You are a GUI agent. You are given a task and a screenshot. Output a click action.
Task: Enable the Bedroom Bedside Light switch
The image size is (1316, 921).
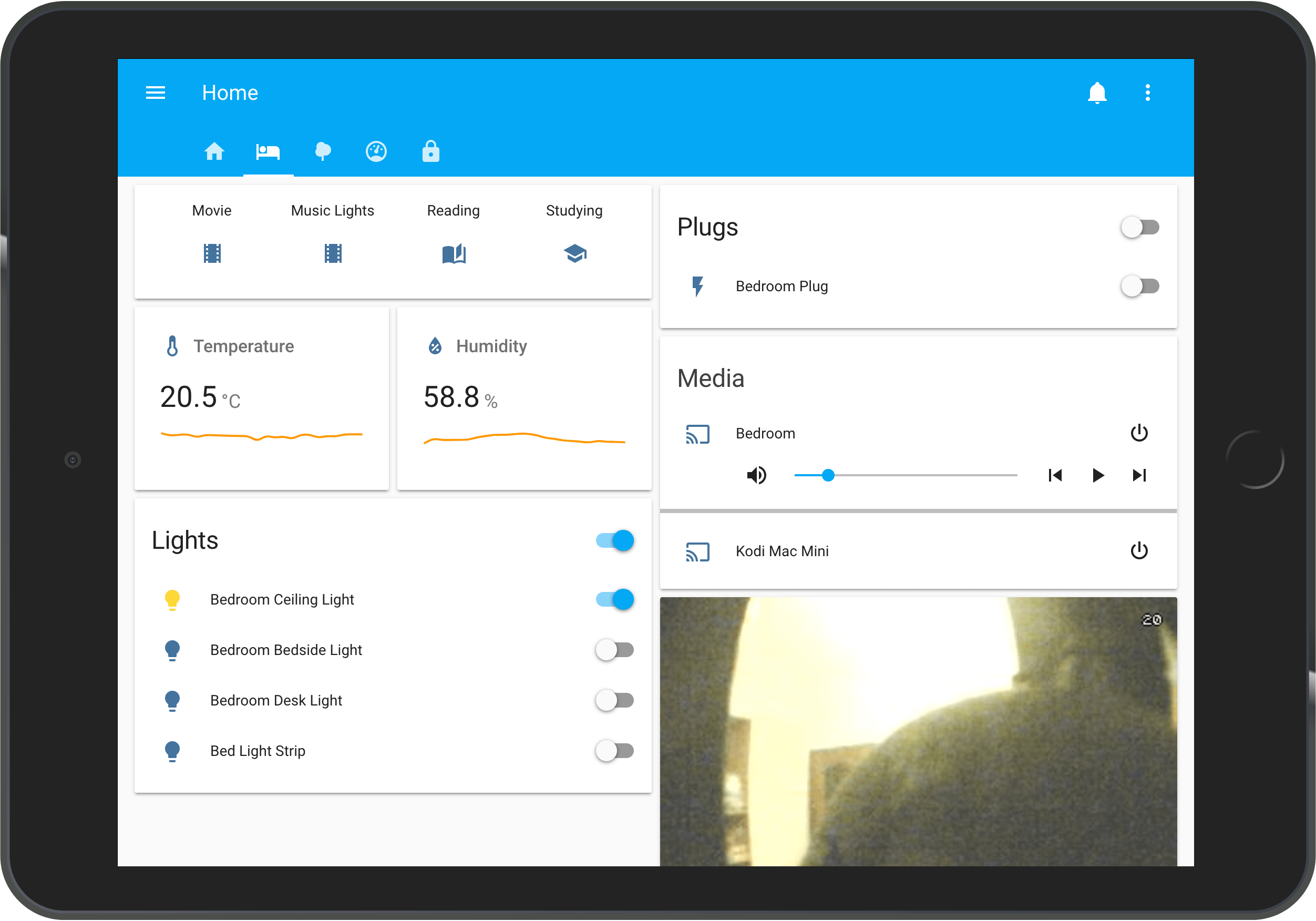[x=614, y=650]
